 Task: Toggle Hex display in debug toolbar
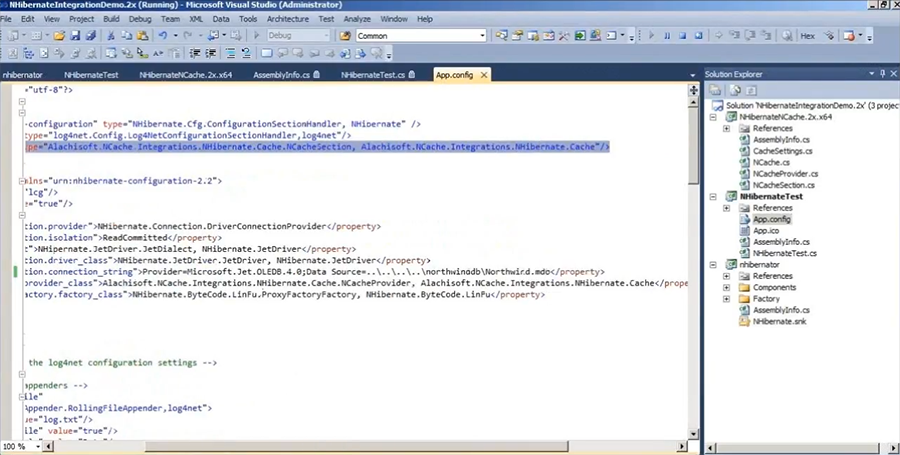(x=808, y=36)
